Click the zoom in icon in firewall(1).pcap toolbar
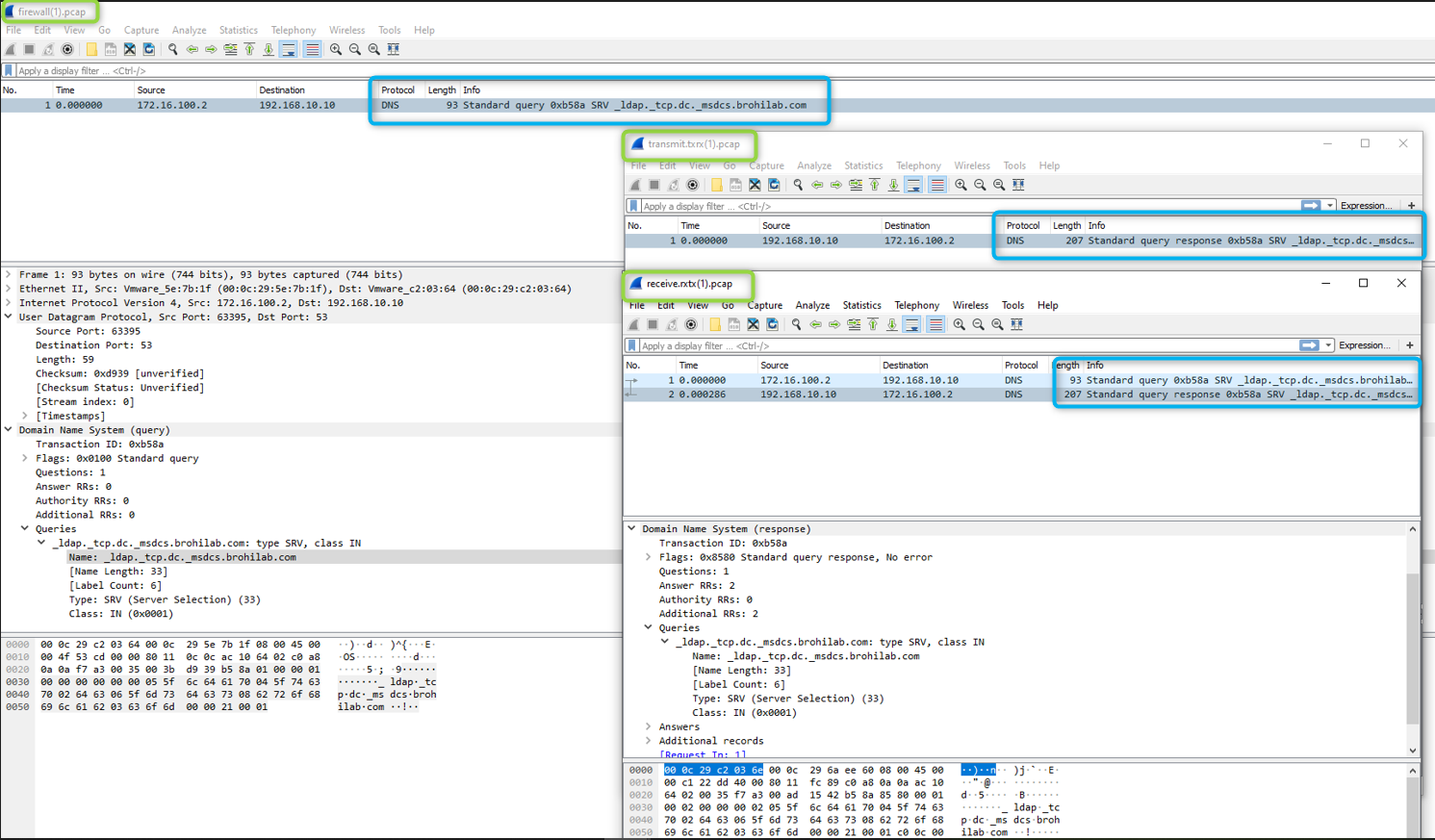 pos(336,49)
